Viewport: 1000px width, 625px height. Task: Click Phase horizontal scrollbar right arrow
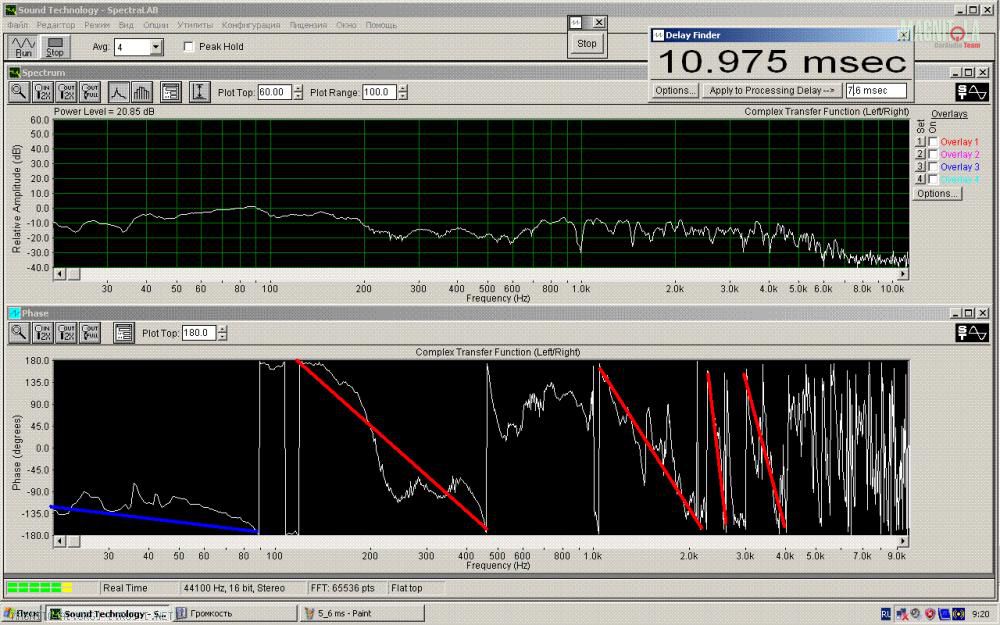pos(903,541)
